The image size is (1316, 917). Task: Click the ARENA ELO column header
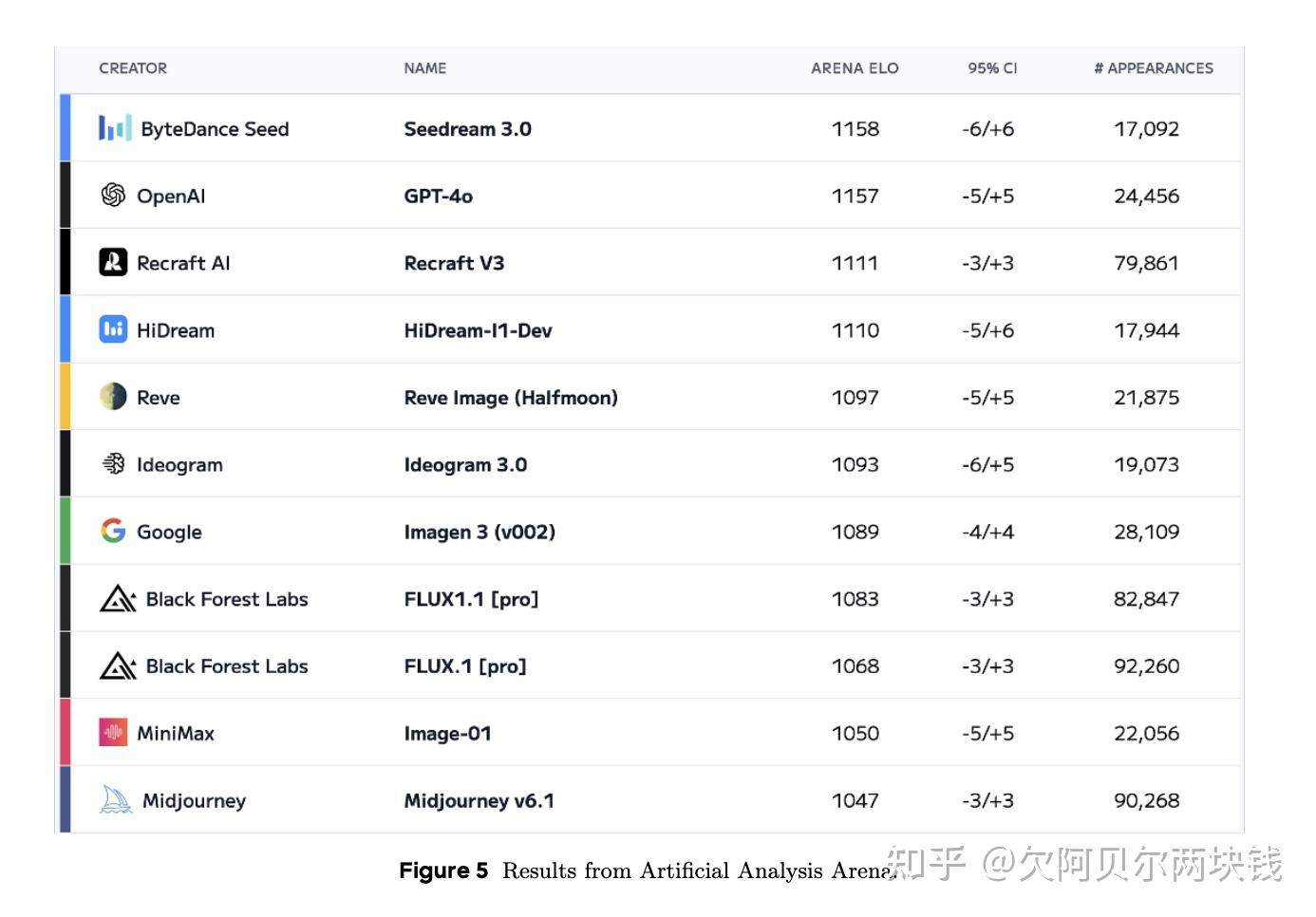[855, 68]
